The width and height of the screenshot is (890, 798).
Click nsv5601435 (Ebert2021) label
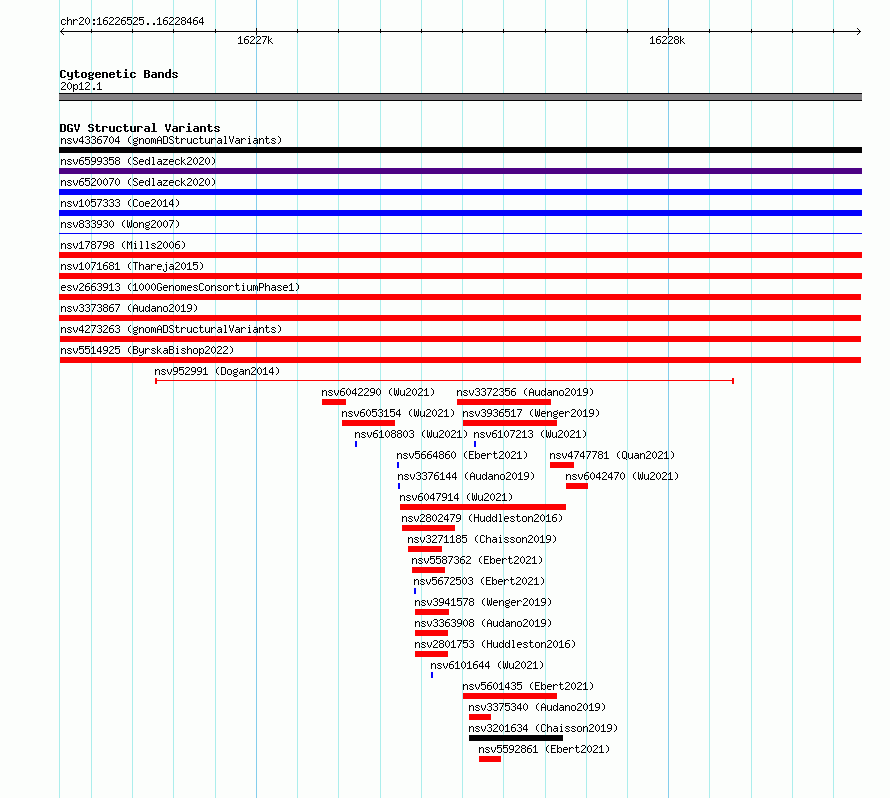(x=528, y=686)
